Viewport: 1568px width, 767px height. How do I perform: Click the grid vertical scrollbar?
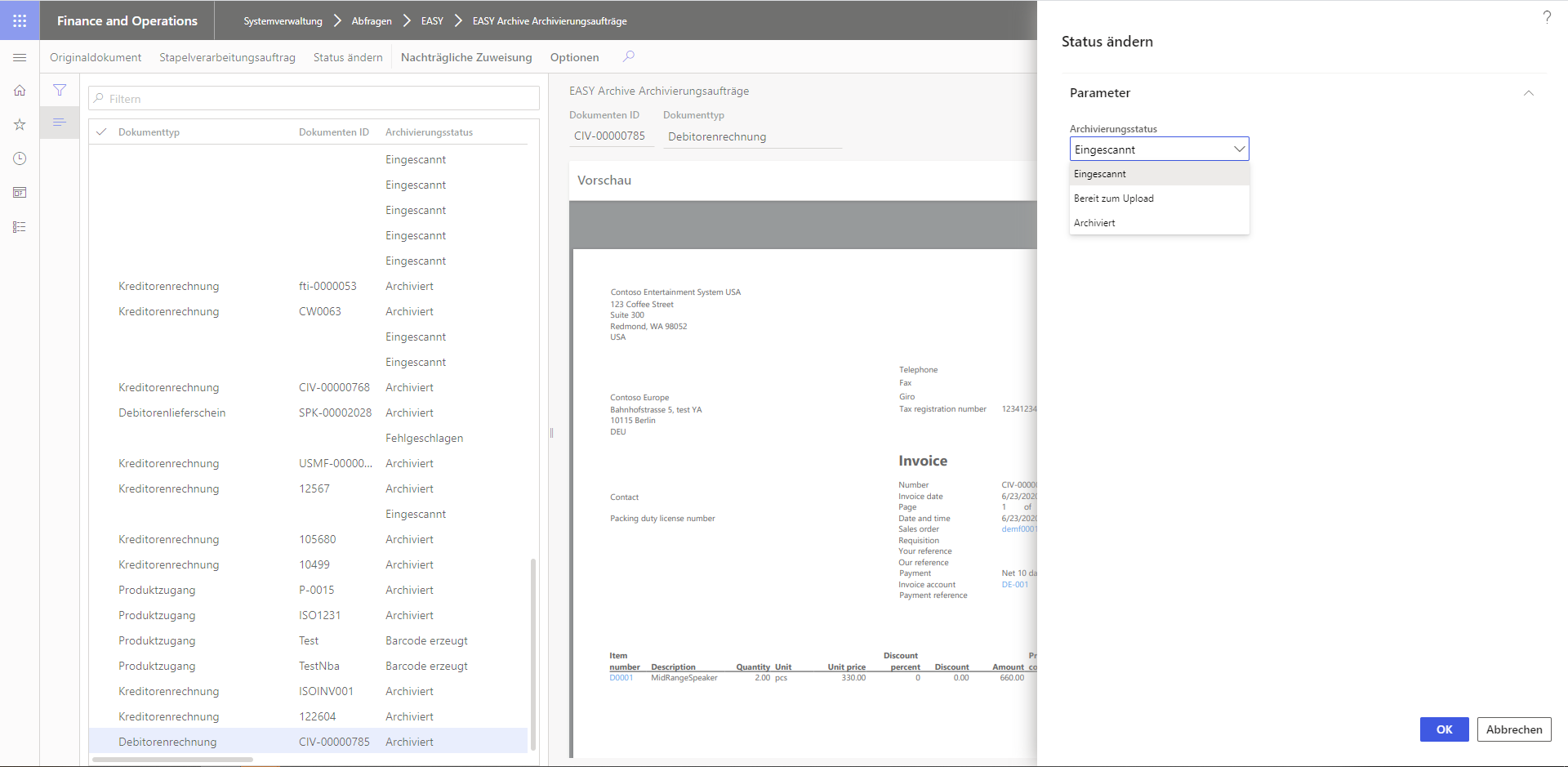[533, 653]
